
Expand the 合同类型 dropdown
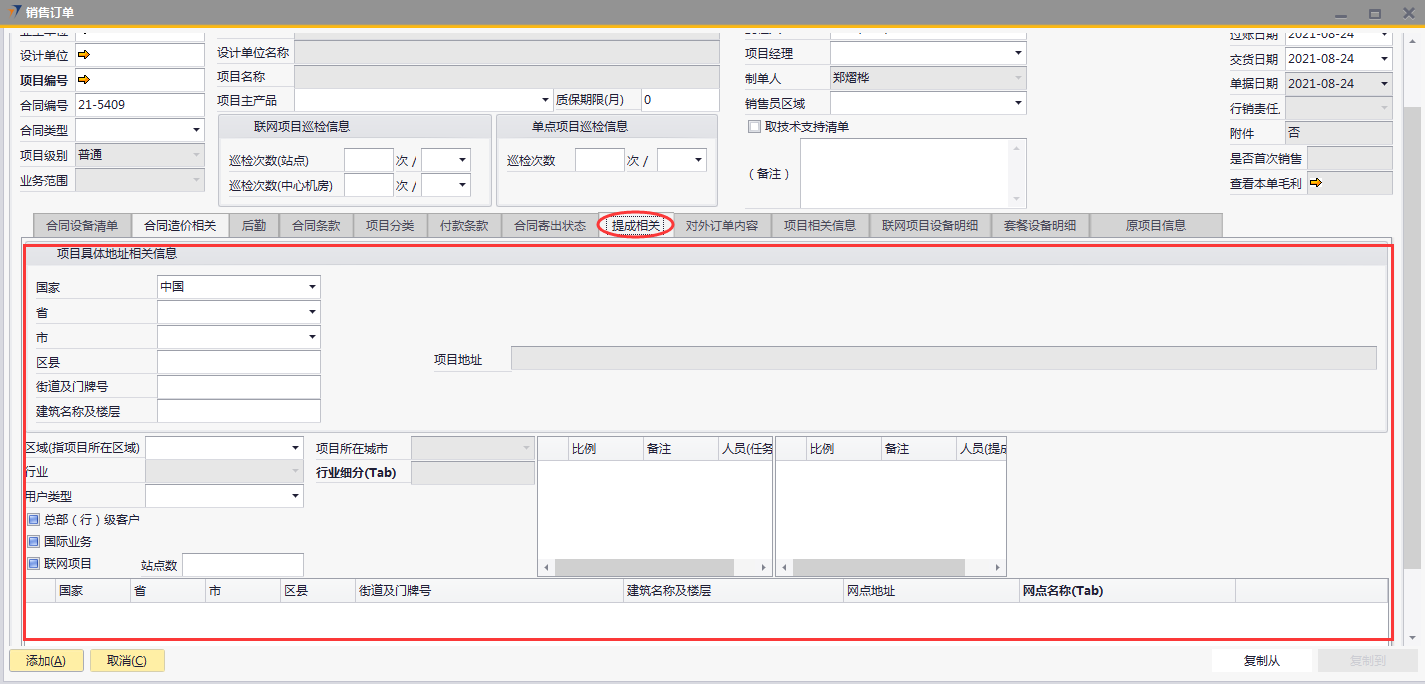(196, 130)
